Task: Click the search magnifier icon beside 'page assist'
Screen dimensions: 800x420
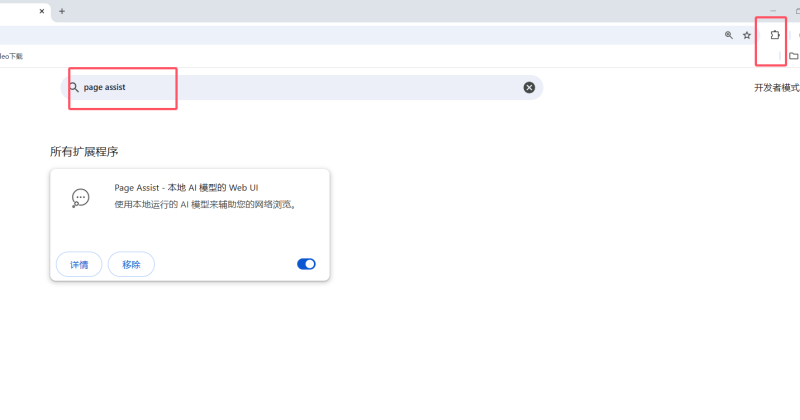Action: (x=74, y=87)
